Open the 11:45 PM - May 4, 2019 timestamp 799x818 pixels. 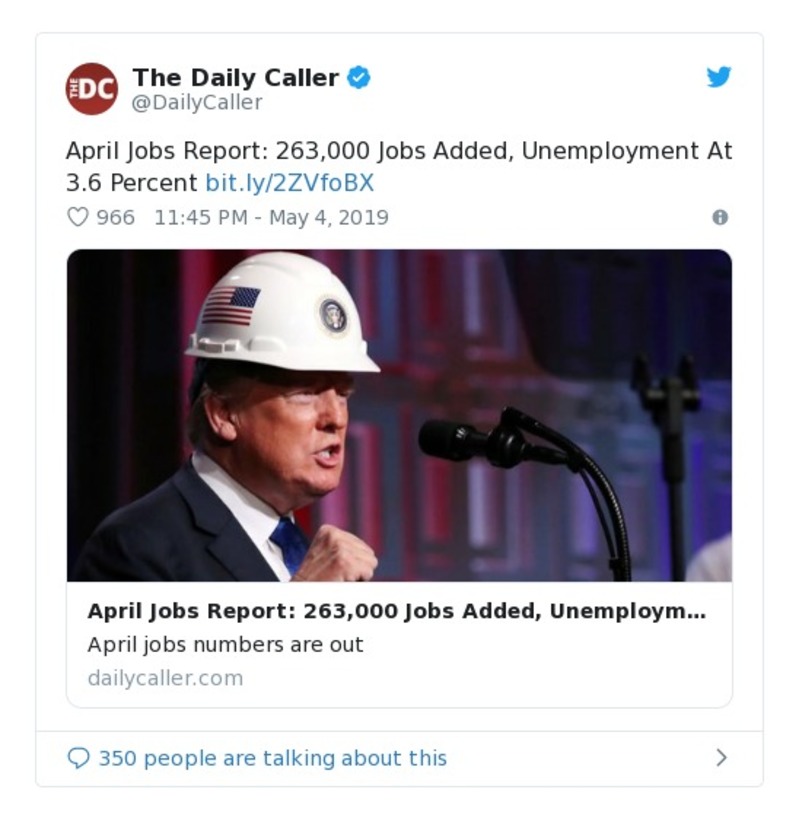[x=271, y=217]
